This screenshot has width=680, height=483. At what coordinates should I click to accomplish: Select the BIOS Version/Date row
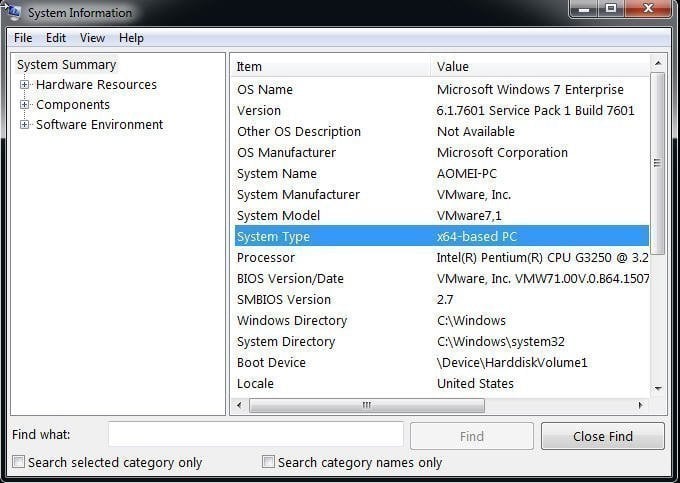(441, 278)
